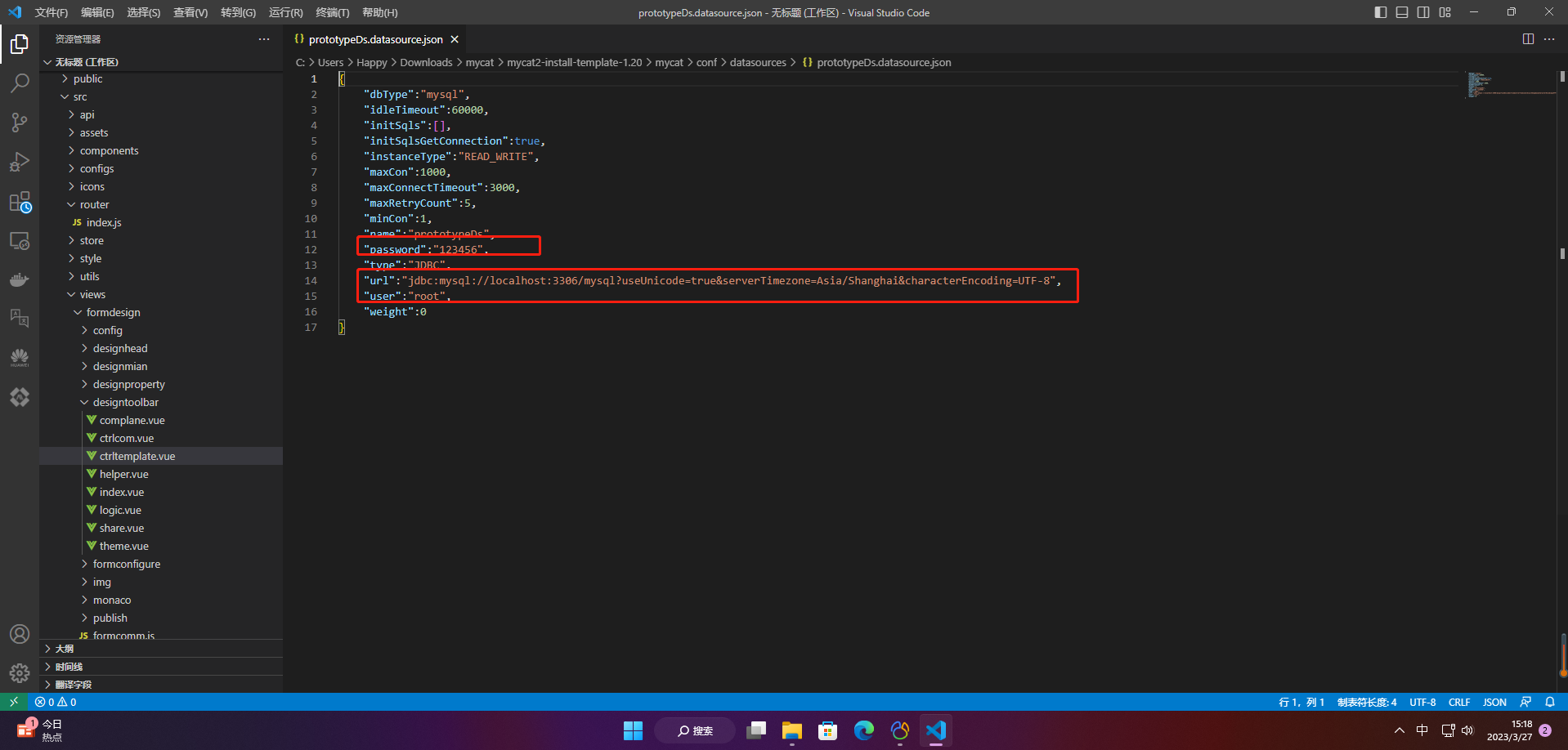The width and height of the screenshot is (1568, 750).
Task: Open the Source Control view
Action: [20, 123]
